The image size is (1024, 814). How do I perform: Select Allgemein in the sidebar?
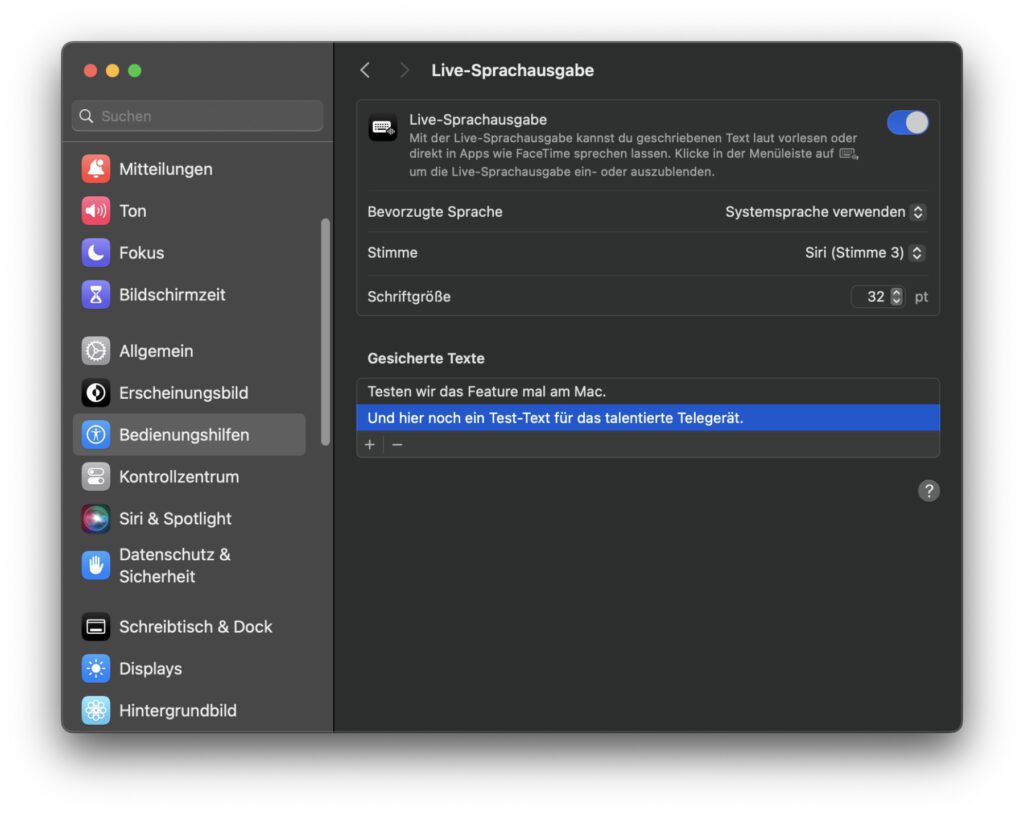156,351
